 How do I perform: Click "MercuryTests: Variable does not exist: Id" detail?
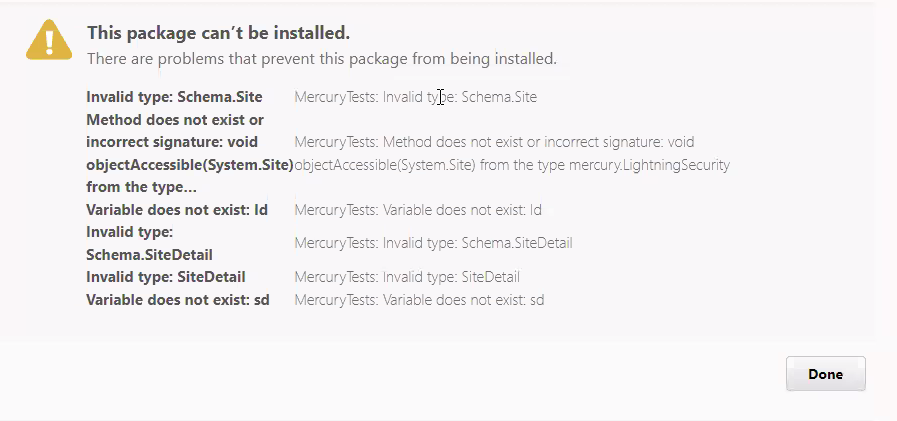point(418,210)
